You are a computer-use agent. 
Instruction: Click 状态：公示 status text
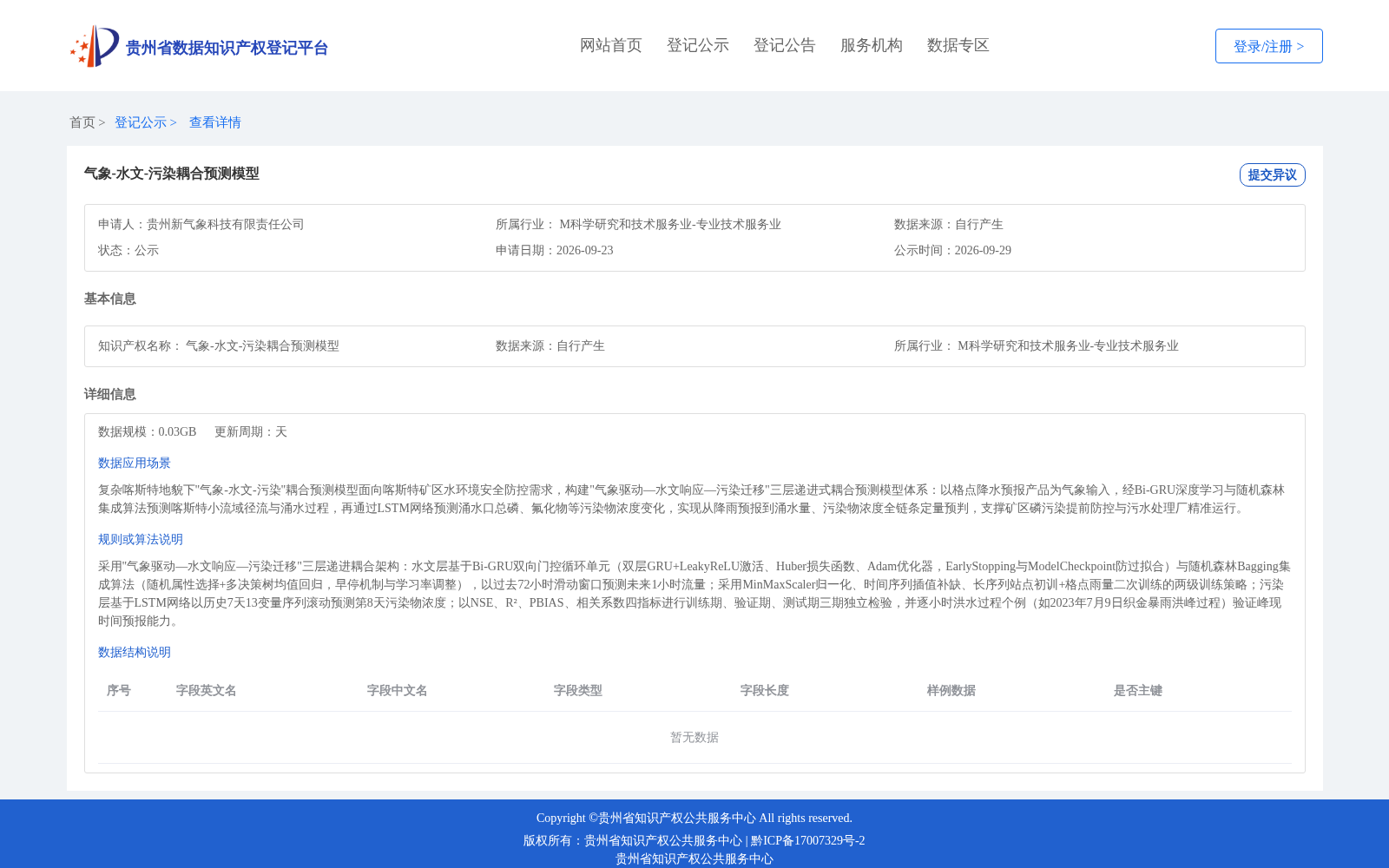(128, 250)
